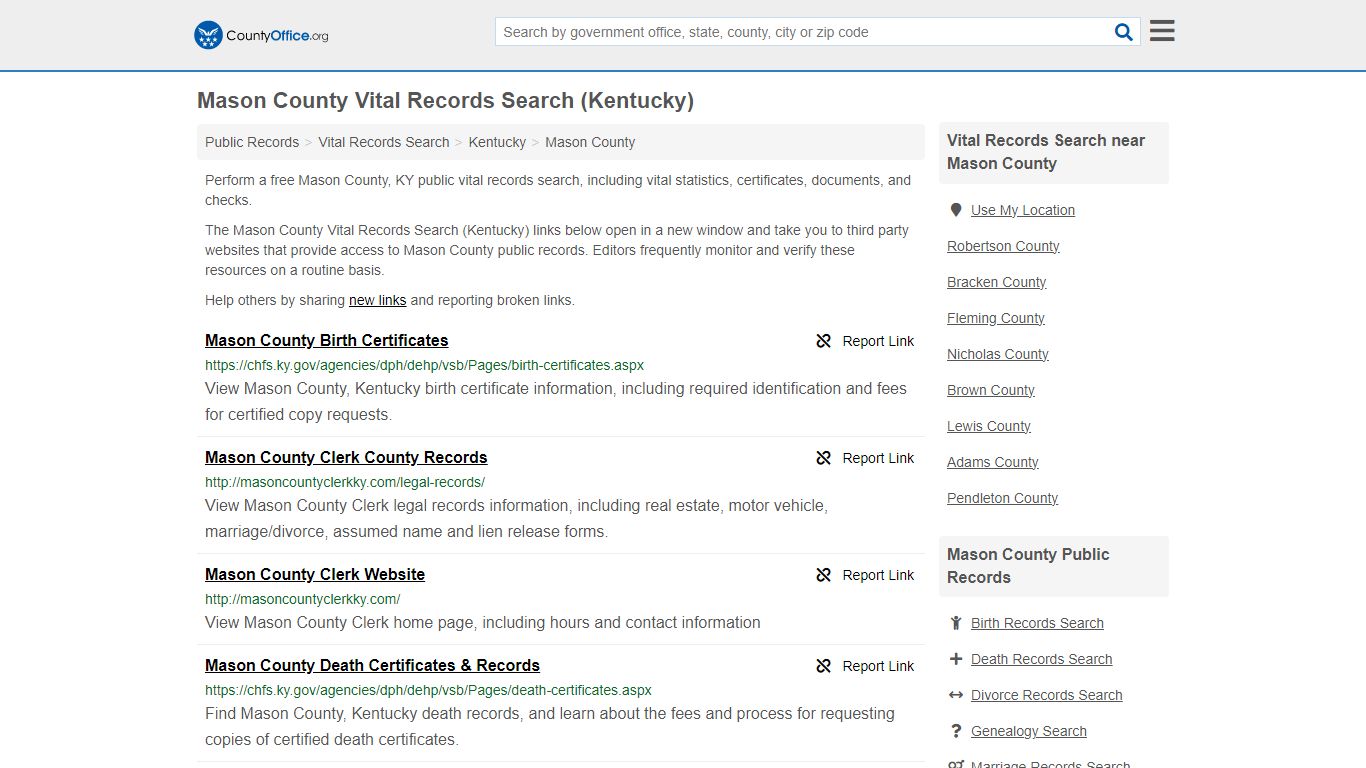The image size is (1366, 768).
Task: Open Robertson County vital records
Action: coord(1003,246)
